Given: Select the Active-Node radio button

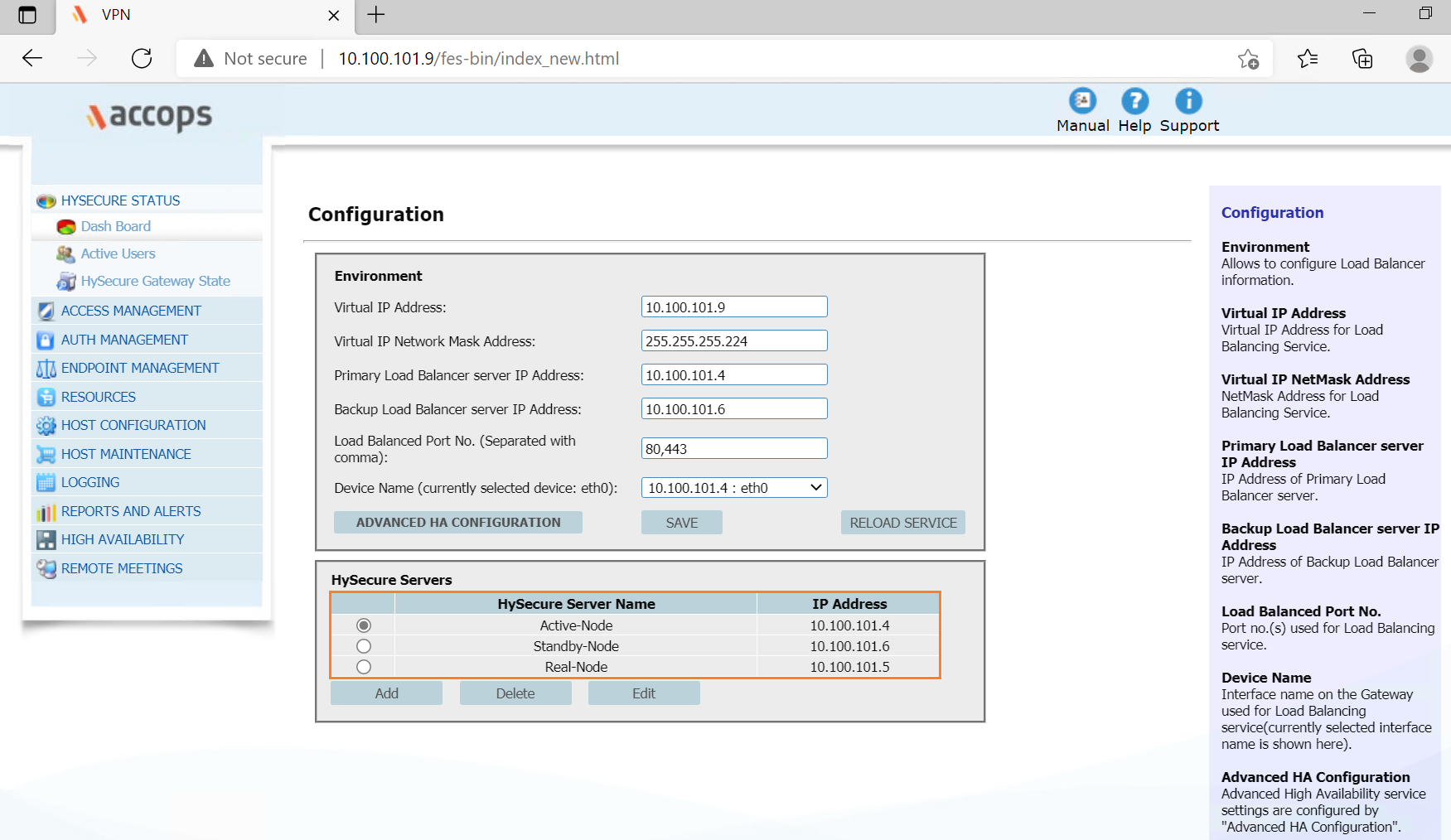Looking at the screenshot, I should (364, 625).
